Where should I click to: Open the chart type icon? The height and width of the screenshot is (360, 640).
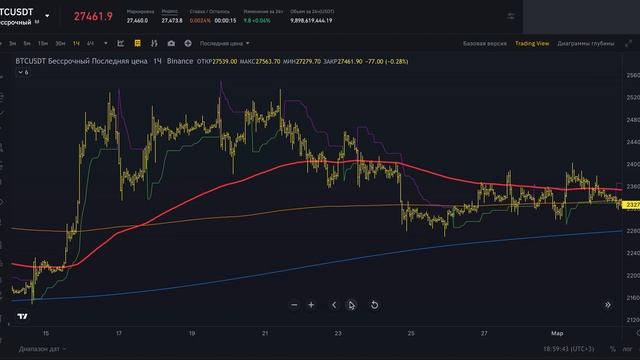[120, 43]
